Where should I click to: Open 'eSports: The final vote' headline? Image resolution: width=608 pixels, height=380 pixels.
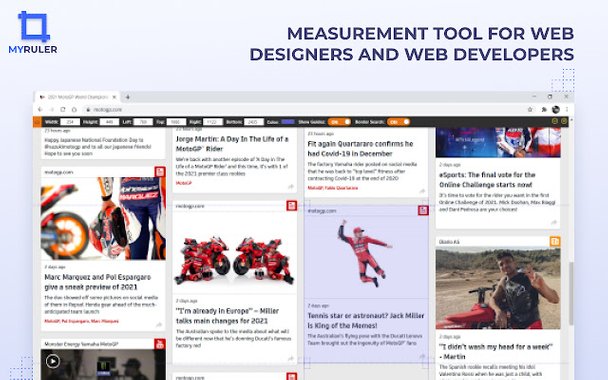coord(487,180)
